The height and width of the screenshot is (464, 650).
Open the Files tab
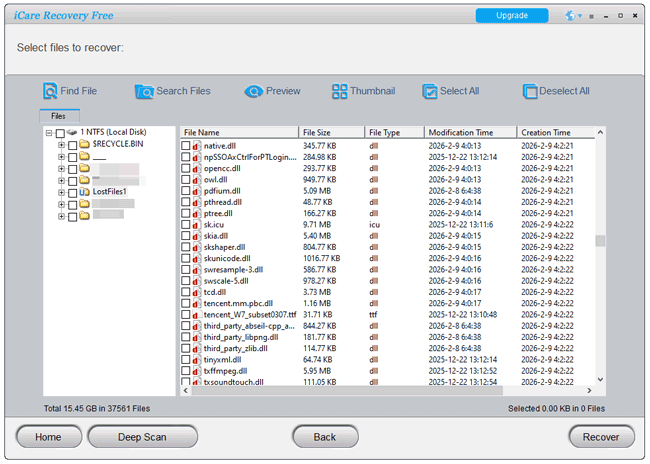(59, 116)
